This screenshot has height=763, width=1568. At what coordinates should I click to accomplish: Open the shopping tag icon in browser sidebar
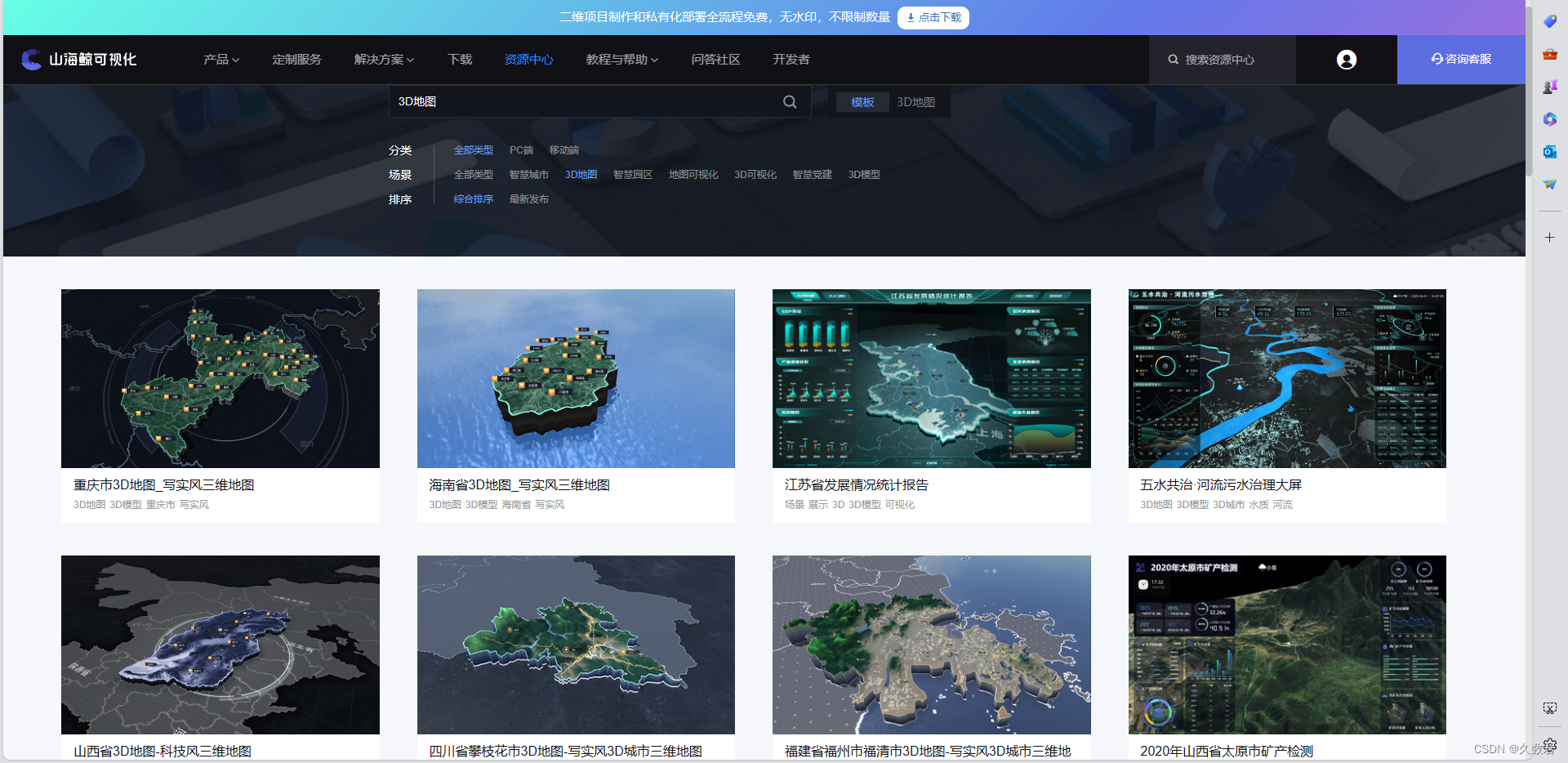pyautogui.click(x=1549, y=21)
